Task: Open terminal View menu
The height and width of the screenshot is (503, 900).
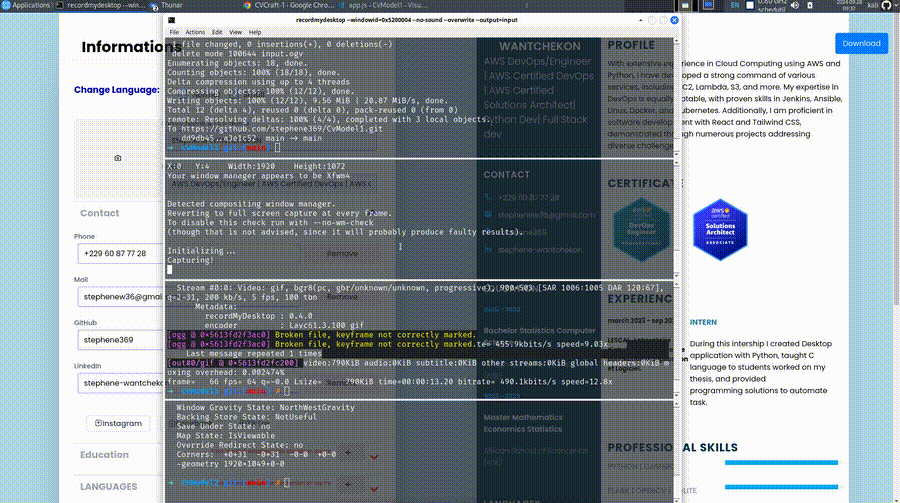Action: 235,32
